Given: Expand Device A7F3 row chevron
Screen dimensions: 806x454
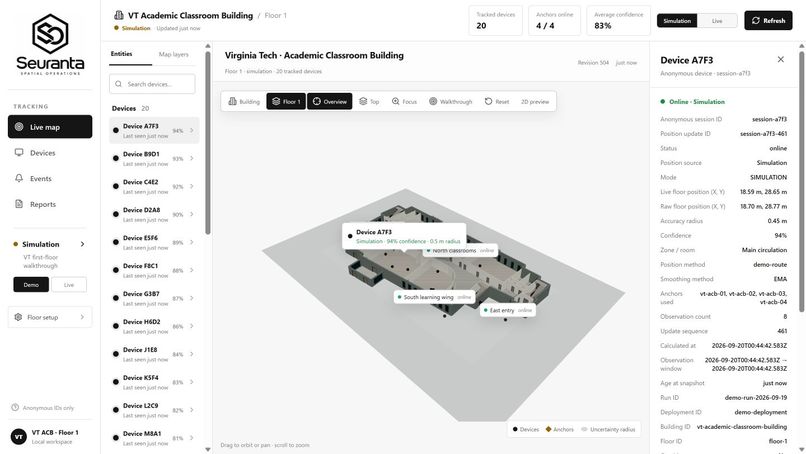Looking at the screenshot, I should (x=192, y=131).
